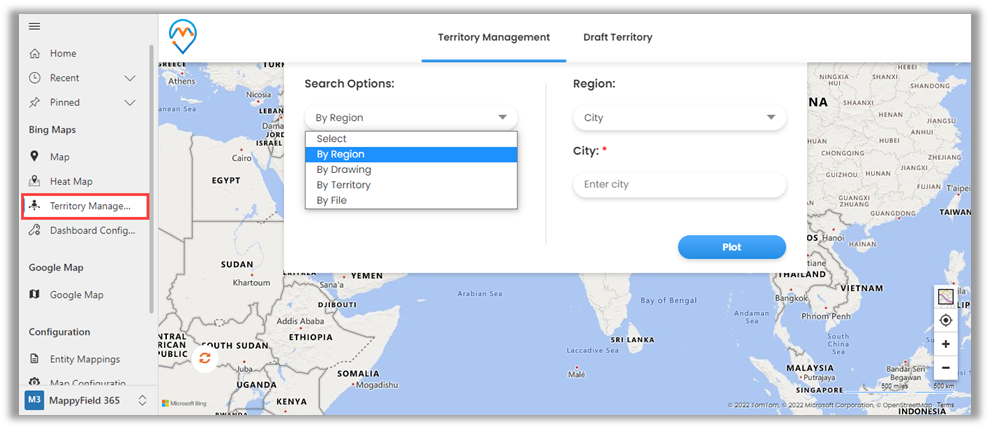The height and width of the screenshot is (429, 990).
Task: Open the MappyField 365 area switcher
Action: coord(142,400)
